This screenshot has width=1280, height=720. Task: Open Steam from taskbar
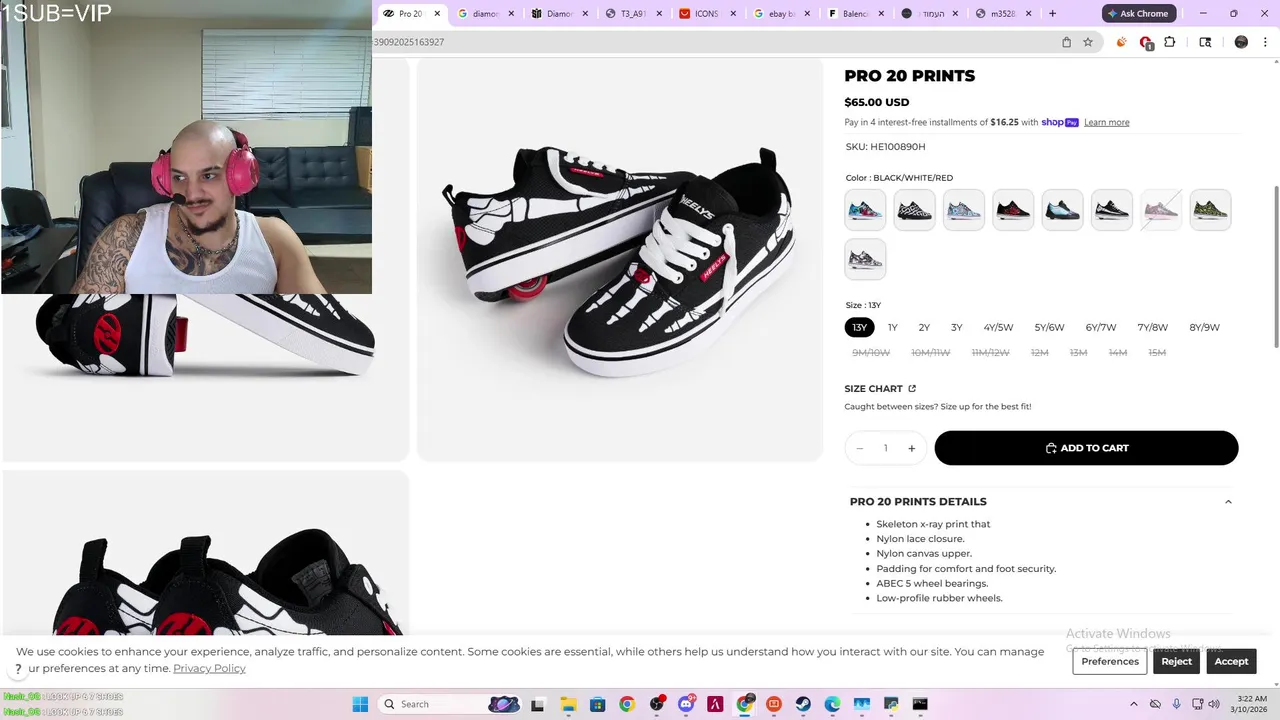pyautogui.click(x=803, y=704)
